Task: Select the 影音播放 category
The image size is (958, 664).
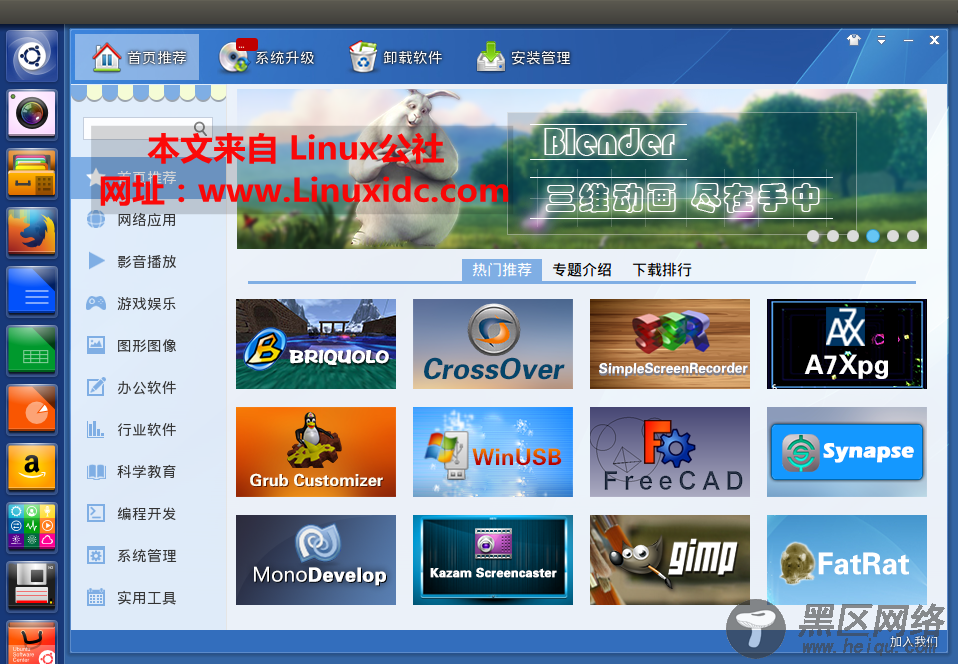Action: pyautogui.click(x=148, y=261)
